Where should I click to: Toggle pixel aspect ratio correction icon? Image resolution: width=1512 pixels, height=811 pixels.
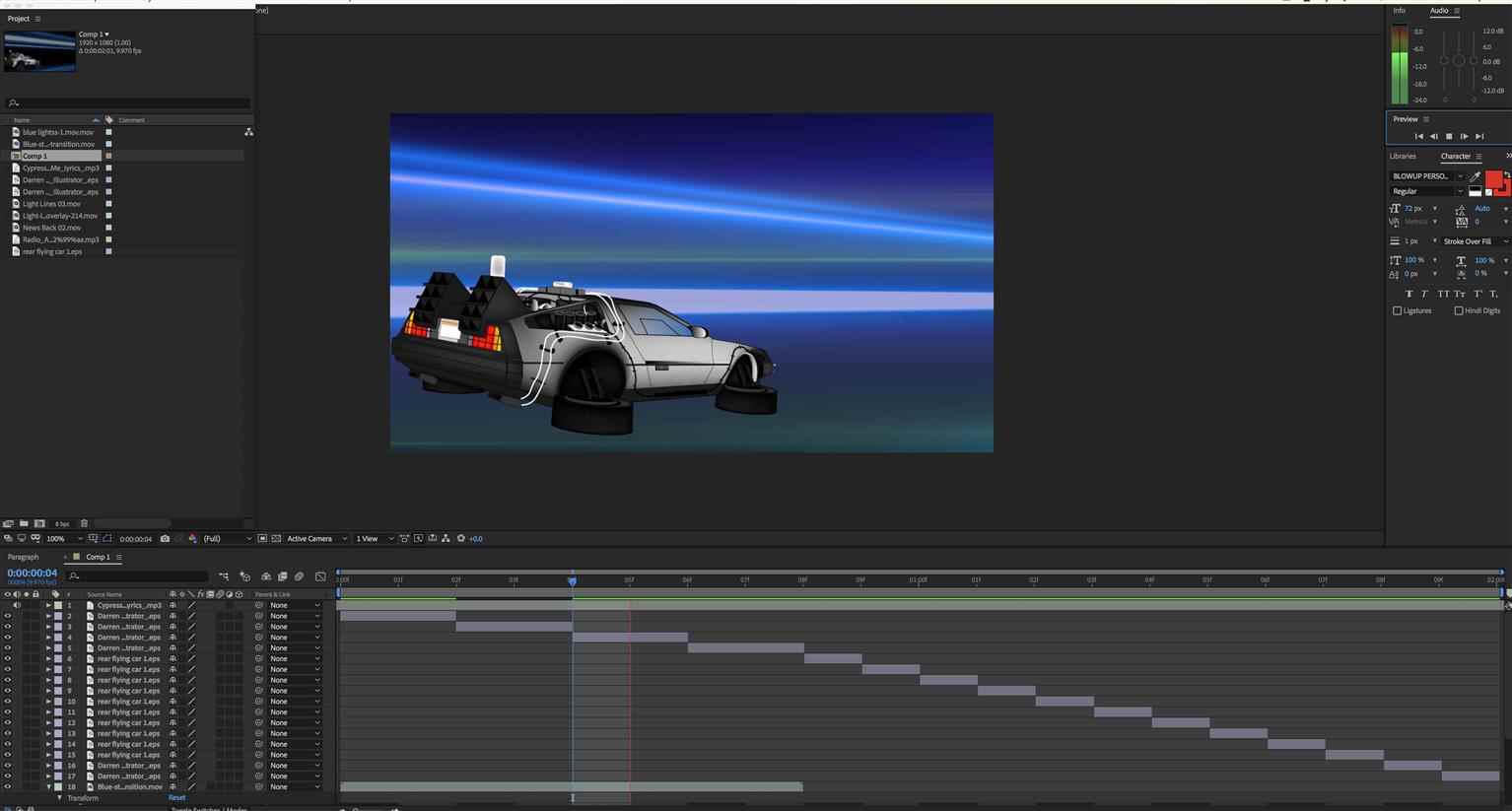(403, 538)
